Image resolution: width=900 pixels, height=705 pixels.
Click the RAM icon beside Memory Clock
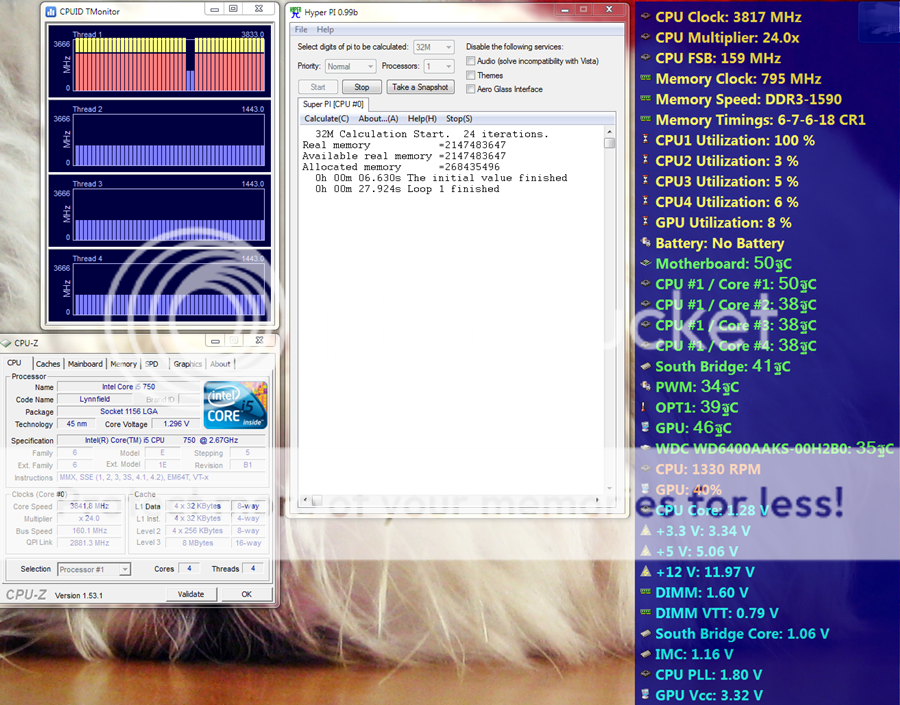(x=645, y=79)
